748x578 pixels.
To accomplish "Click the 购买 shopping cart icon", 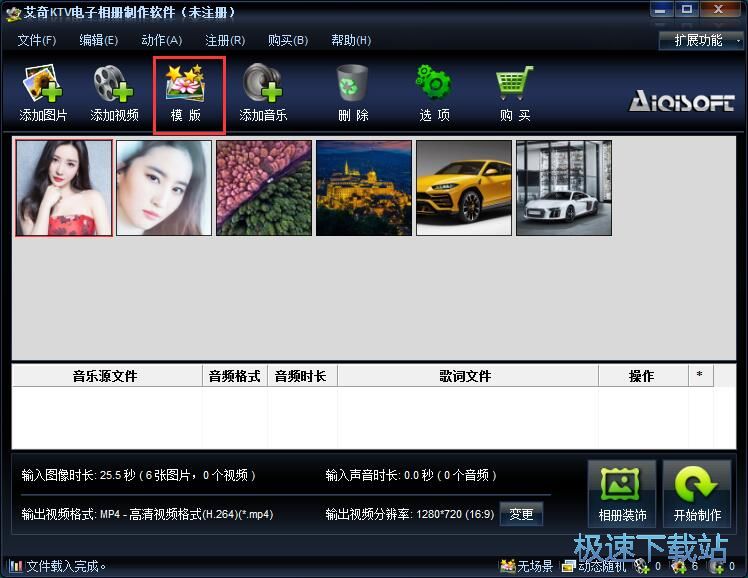I will coord(514,83).
